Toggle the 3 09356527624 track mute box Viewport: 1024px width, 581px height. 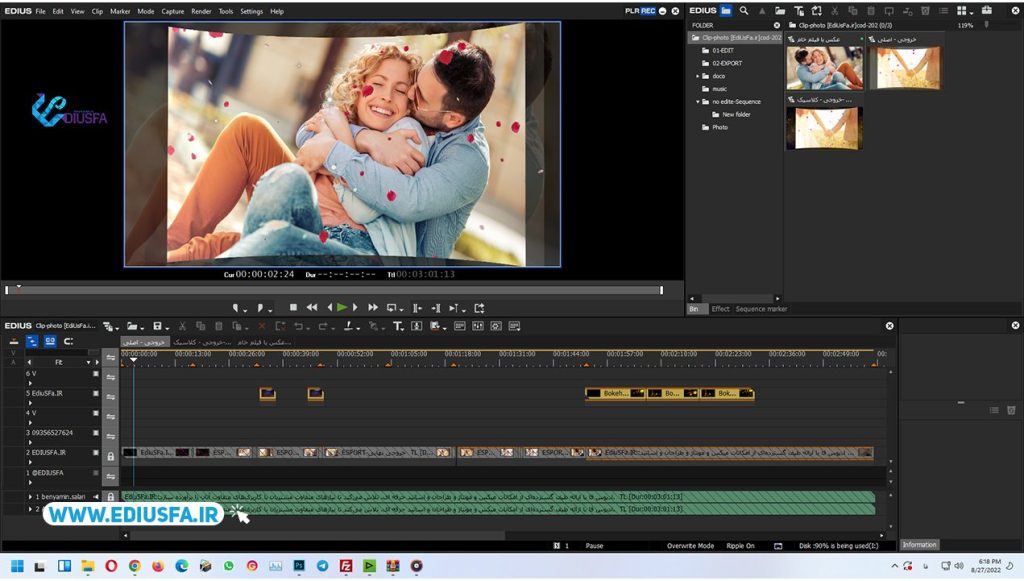[96, 433]
